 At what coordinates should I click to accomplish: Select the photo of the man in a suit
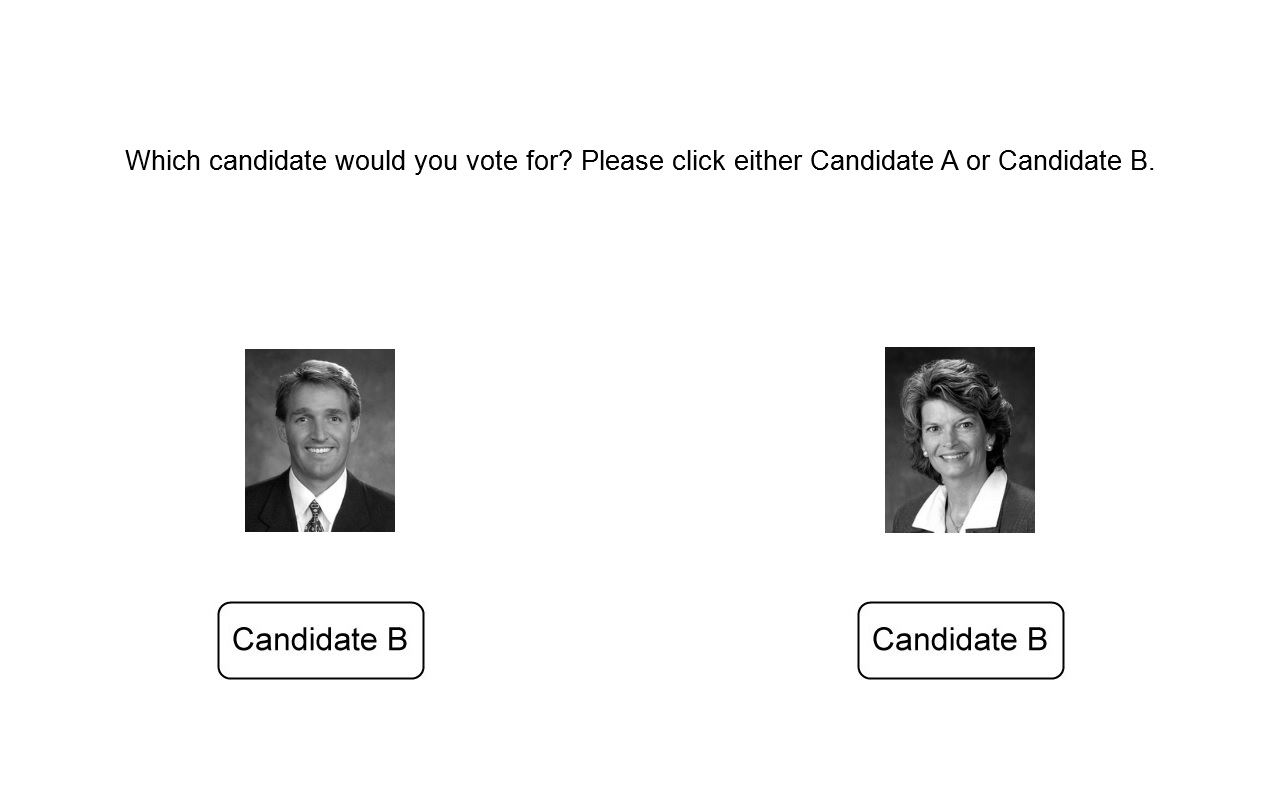pyautogui.click(x=320, y=440)
